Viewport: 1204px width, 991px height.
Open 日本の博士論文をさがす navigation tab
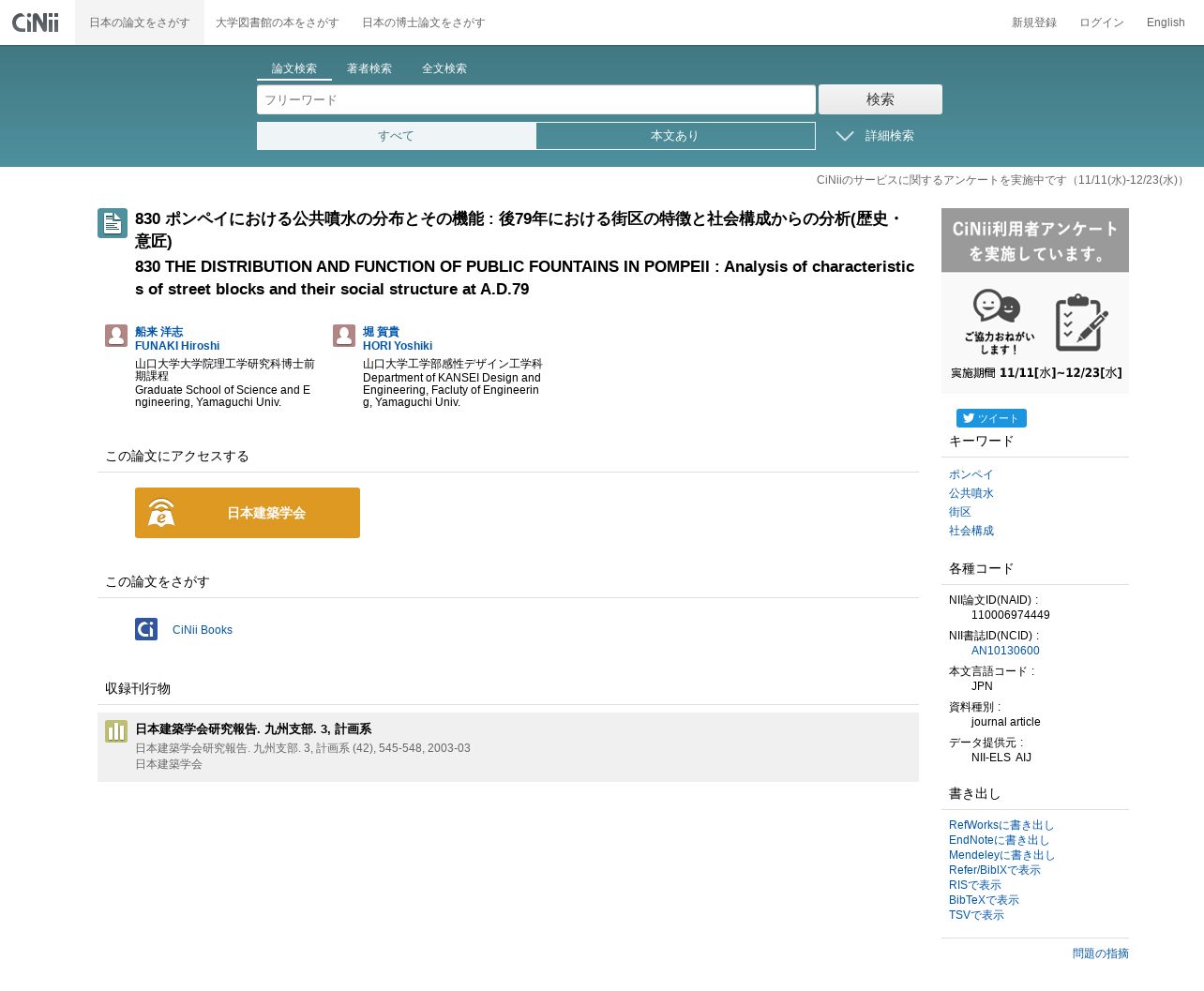pyautogui.click(x=424, y=23)
